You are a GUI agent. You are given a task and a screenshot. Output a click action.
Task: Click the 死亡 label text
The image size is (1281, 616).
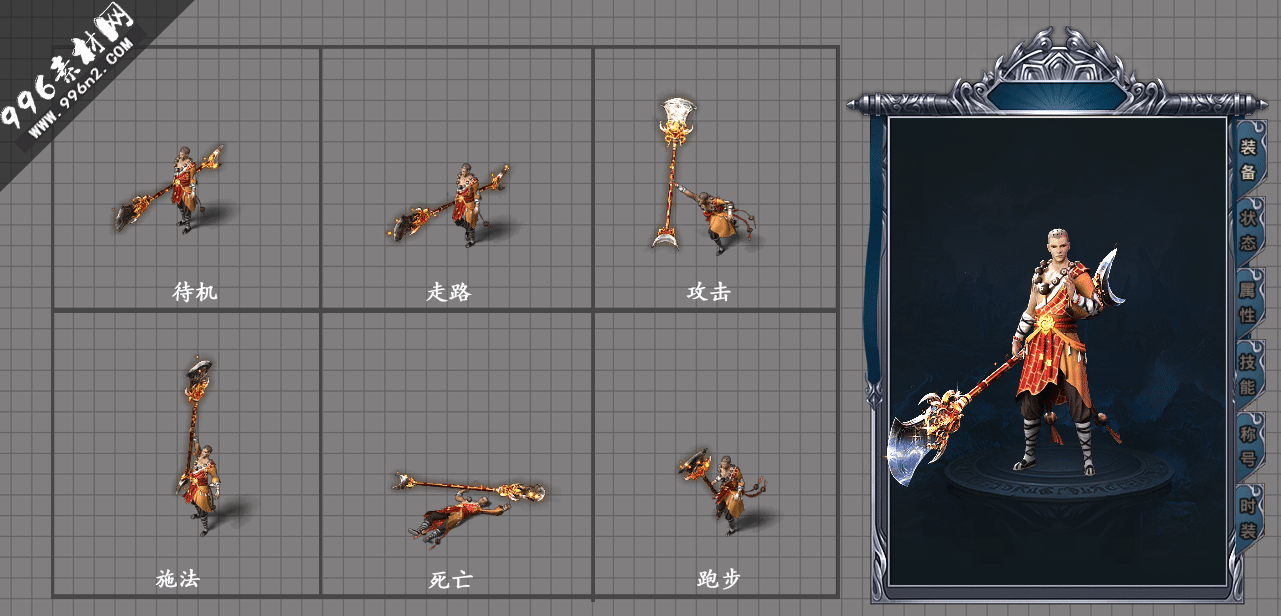pos(450,579)
